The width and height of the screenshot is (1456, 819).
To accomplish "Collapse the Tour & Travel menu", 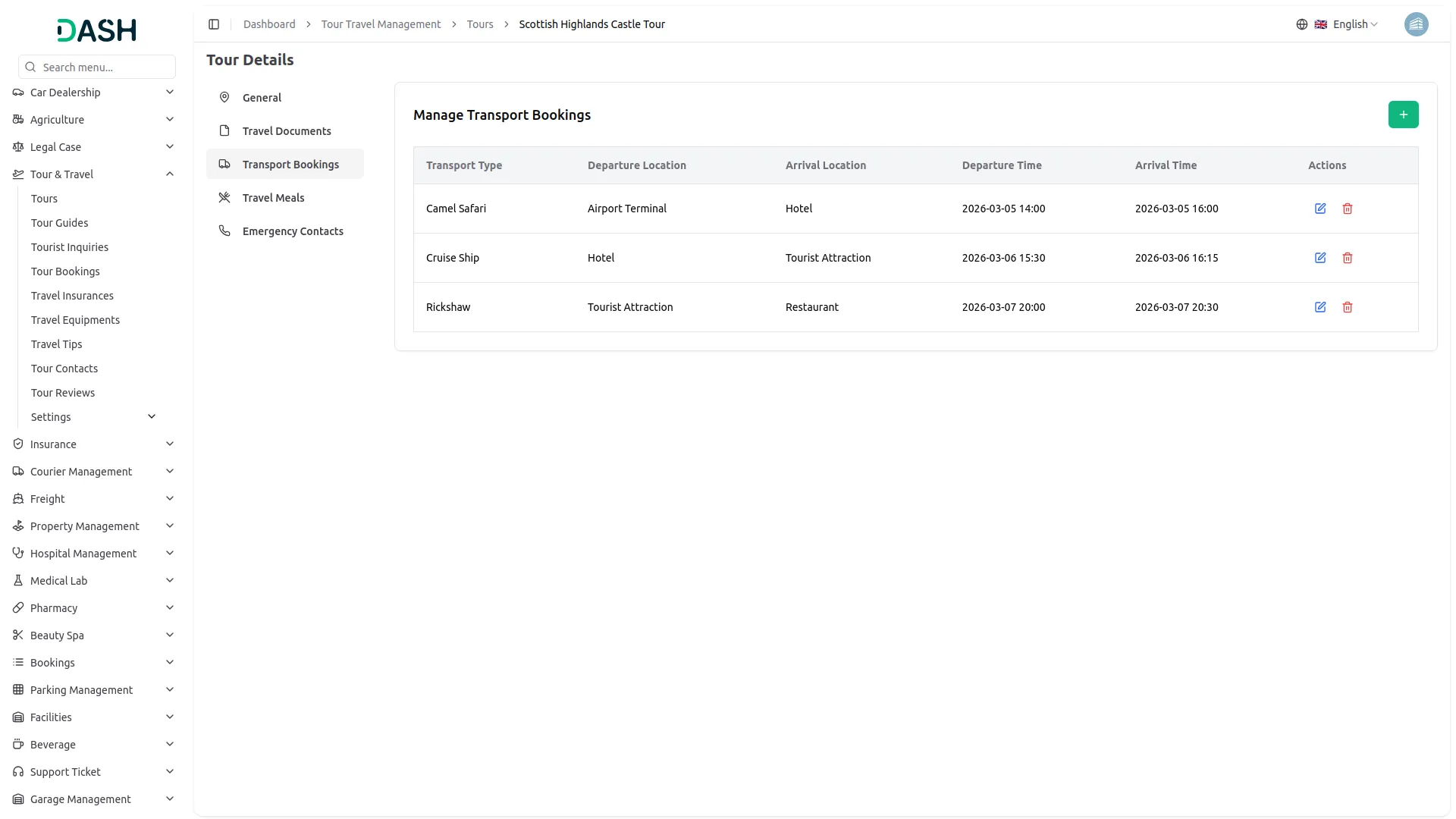I will click(170, 174).
